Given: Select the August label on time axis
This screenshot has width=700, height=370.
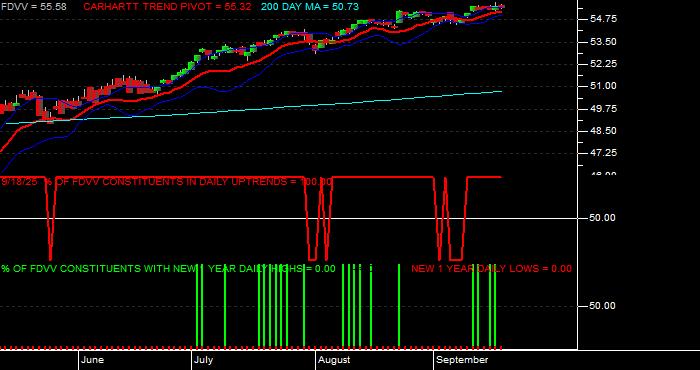Looking at the screenshot, I should (x=334, y=360).
